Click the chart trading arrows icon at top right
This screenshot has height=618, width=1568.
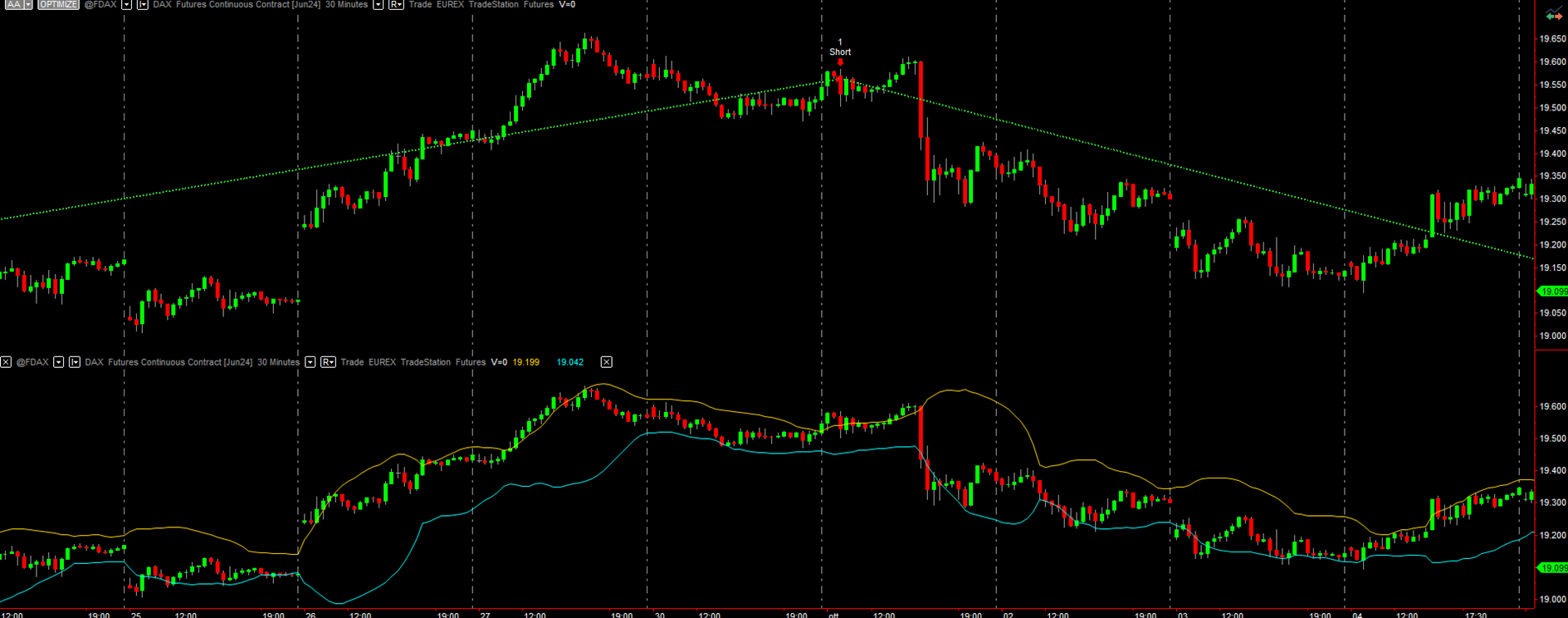point(1553,16)
